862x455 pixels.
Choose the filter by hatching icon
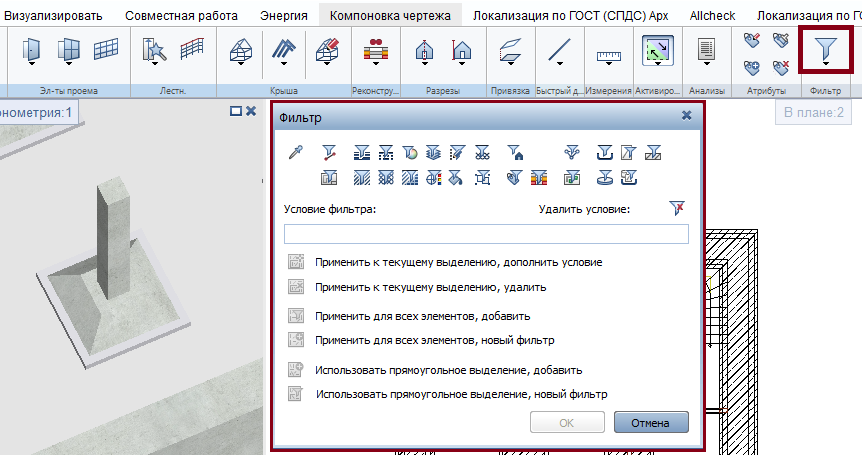click(362, 177)
